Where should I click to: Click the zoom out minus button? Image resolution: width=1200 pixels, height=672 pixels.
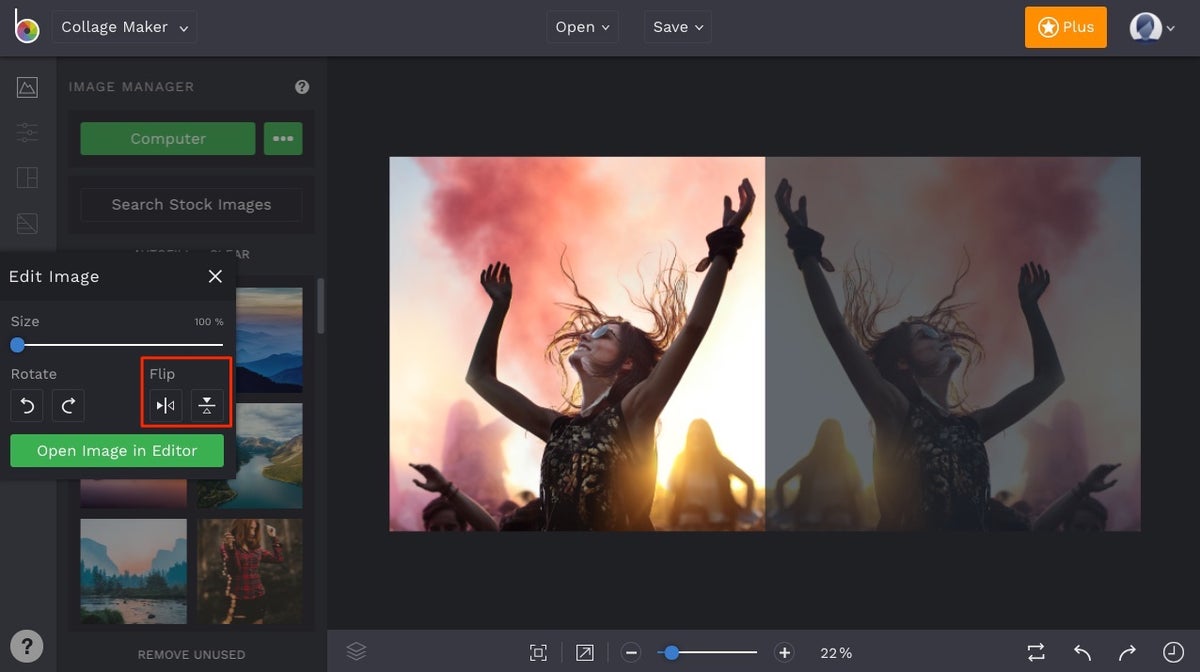click(x=631, y=653)
